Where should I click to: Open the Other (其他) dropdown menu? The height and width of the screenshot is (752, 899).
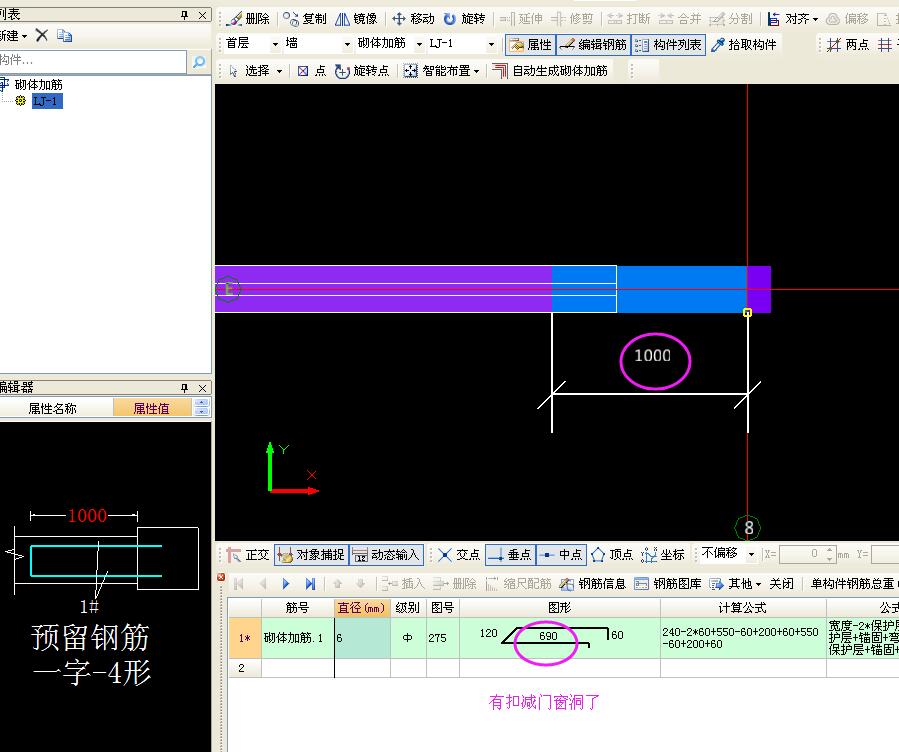click(x=734, y=583)
